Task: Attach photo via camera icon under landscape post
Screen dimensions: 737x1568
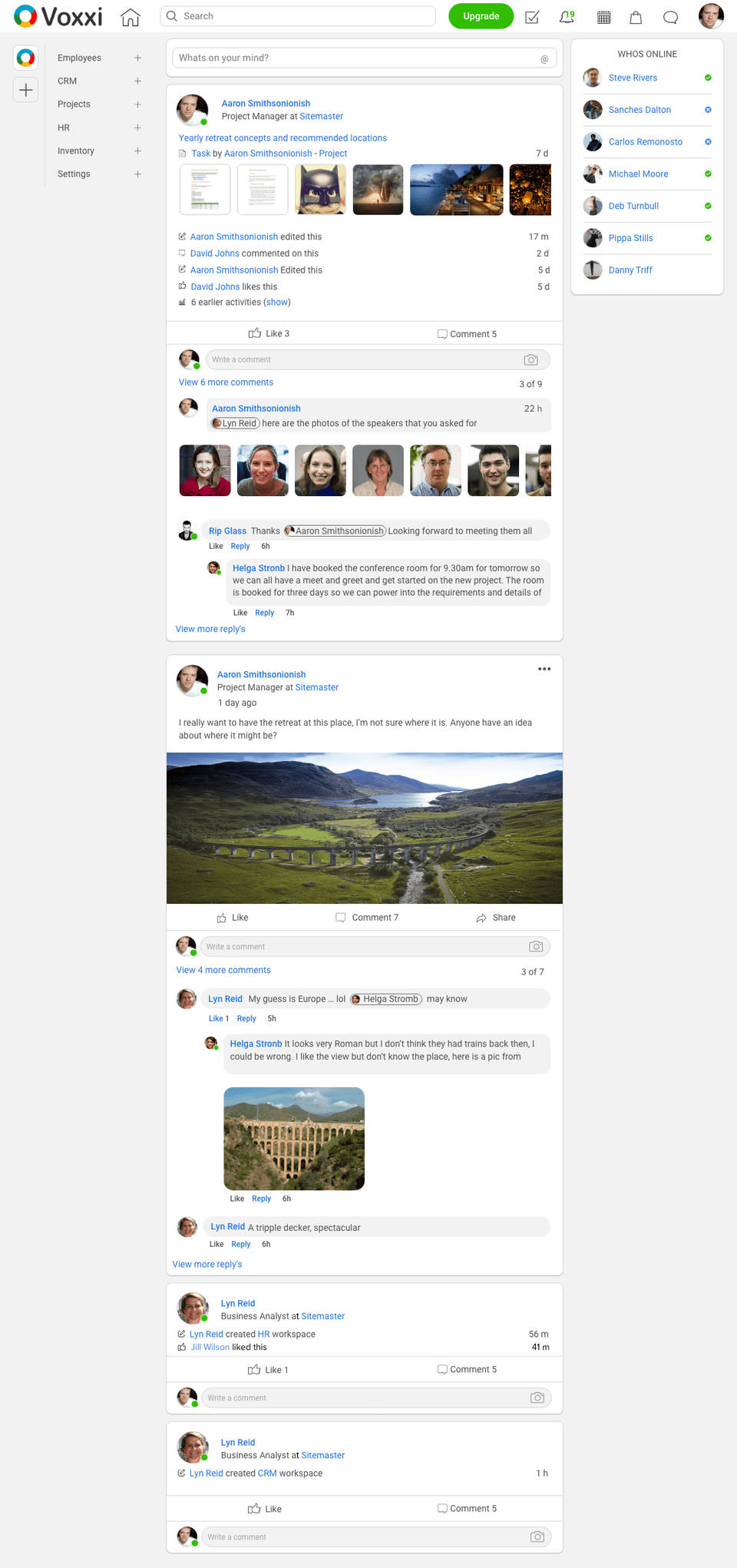Action: 536,947
